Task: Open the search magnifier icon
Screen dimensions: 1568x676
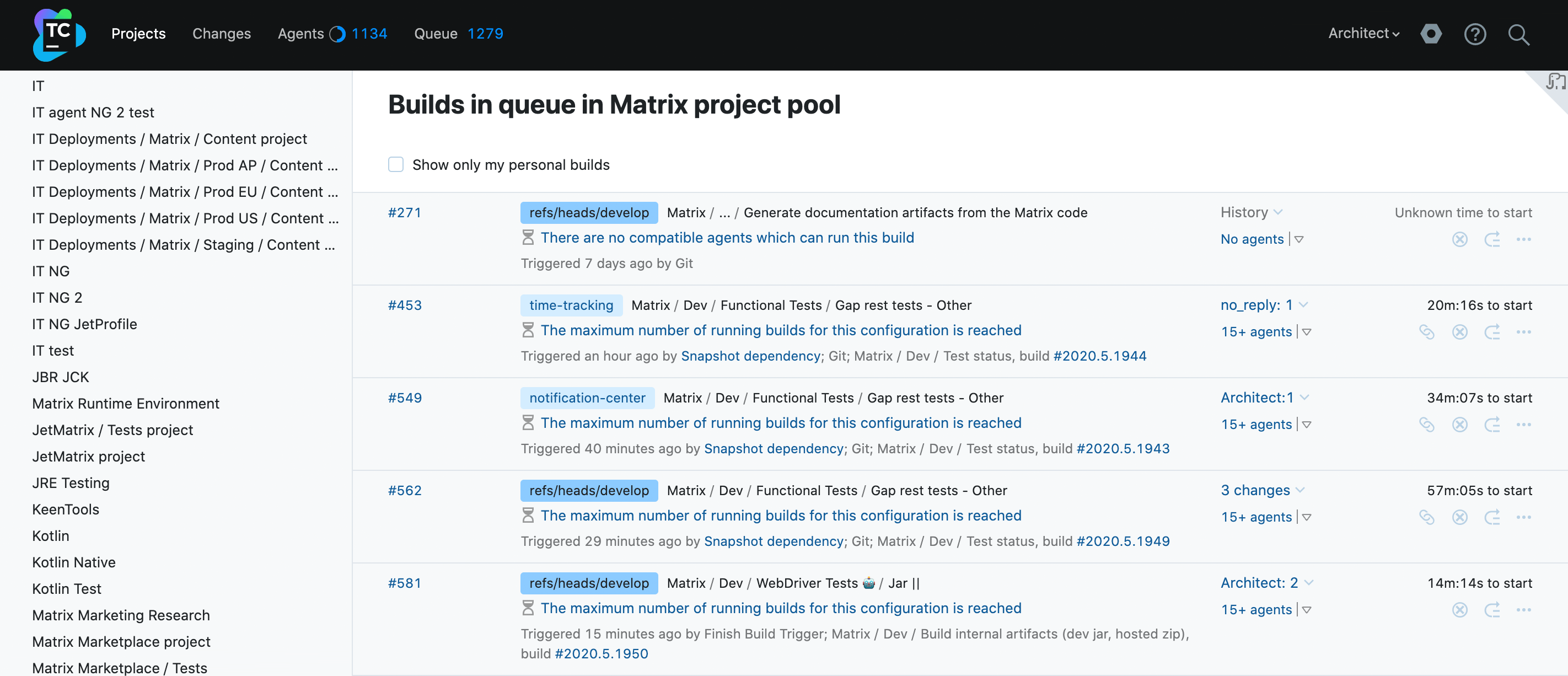Action: pyautogui.click(x=1518, y=34)
